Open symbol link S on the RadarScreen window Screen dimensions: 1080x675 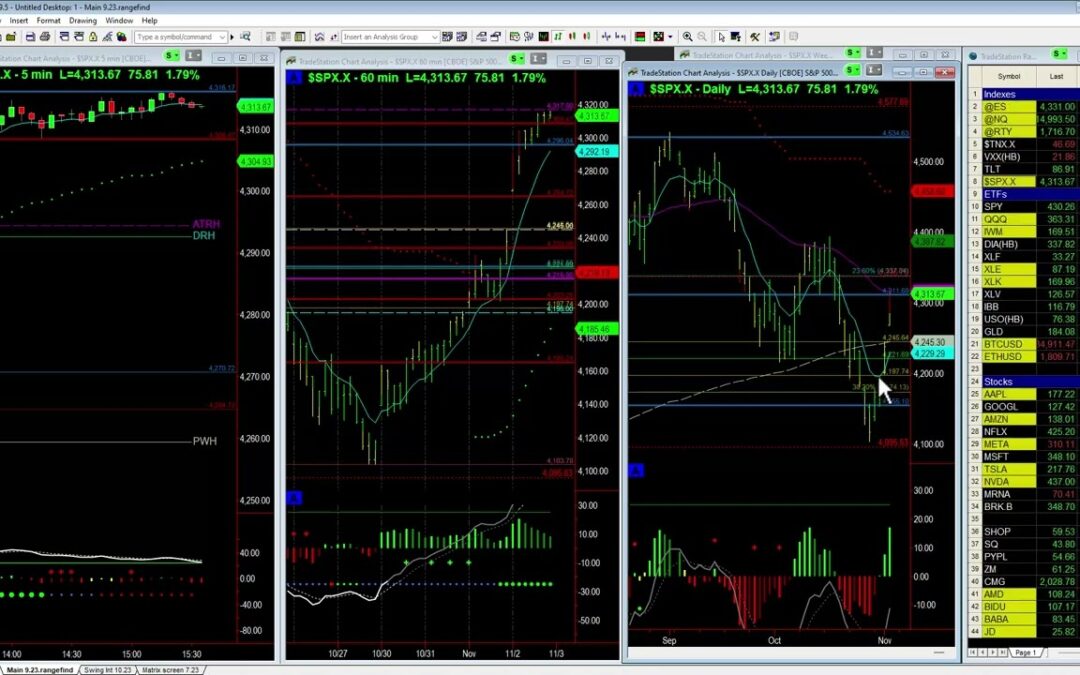(1059, 54)
